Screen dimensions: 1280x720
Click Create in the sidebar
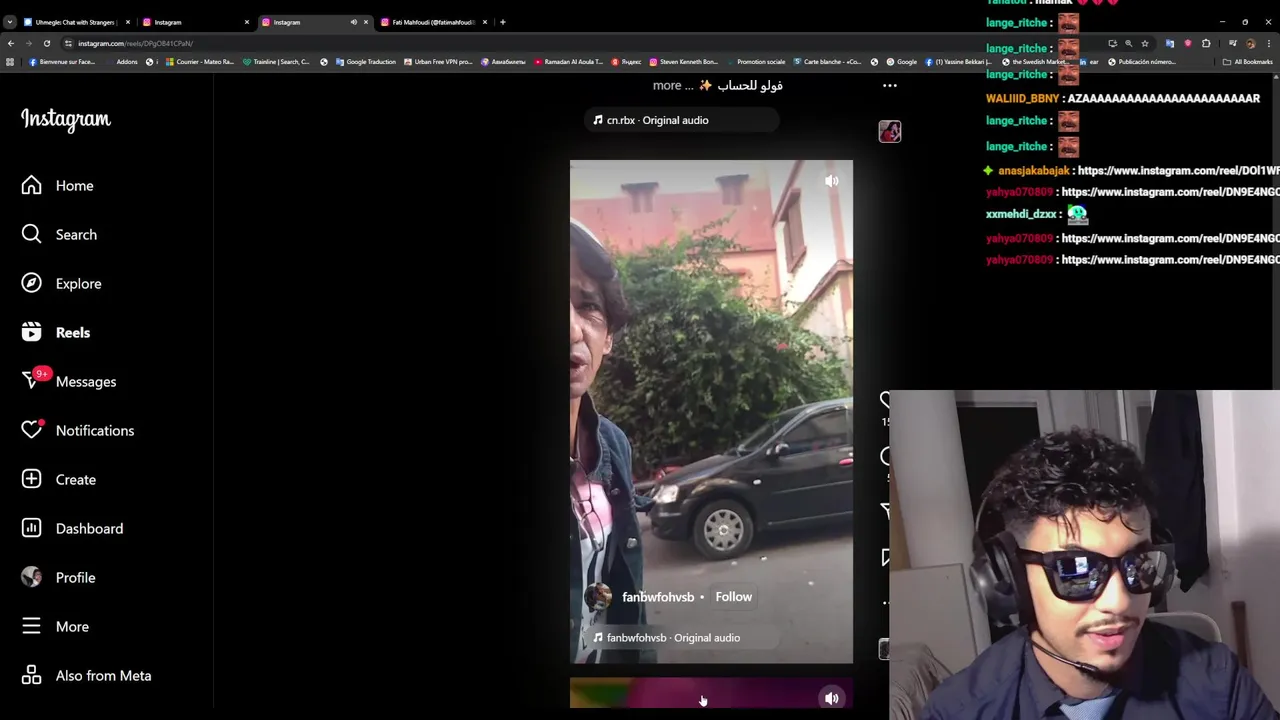pyautogui.click(x=58, y=479)
